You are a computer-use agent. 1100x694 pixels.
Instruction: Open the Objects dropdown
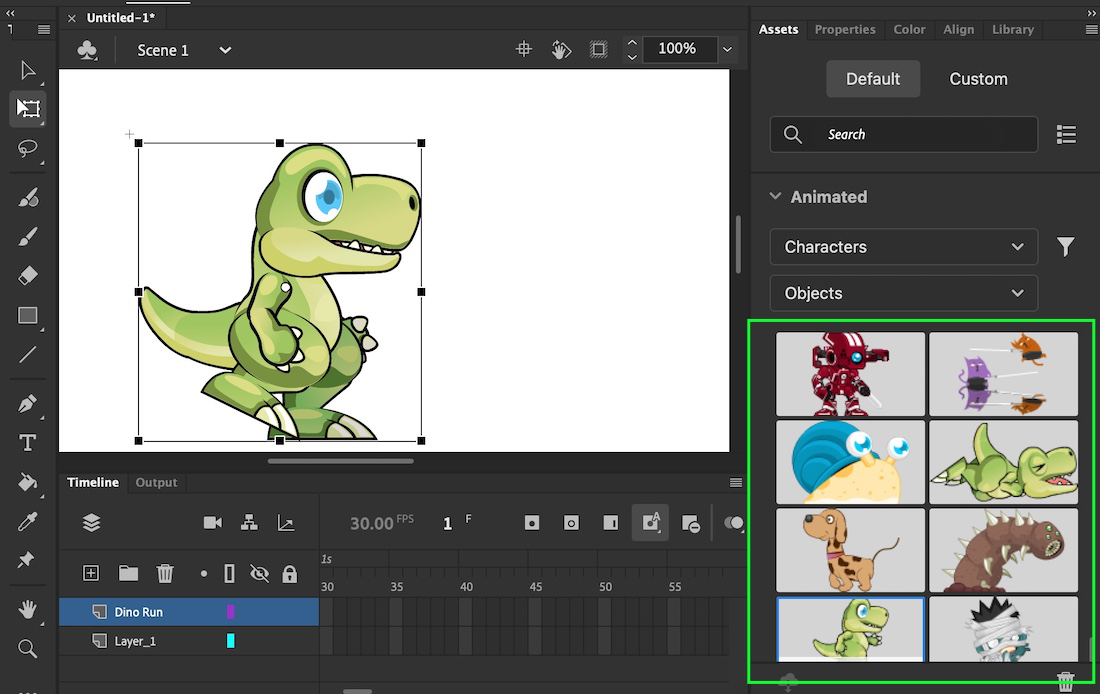(903, 293)
